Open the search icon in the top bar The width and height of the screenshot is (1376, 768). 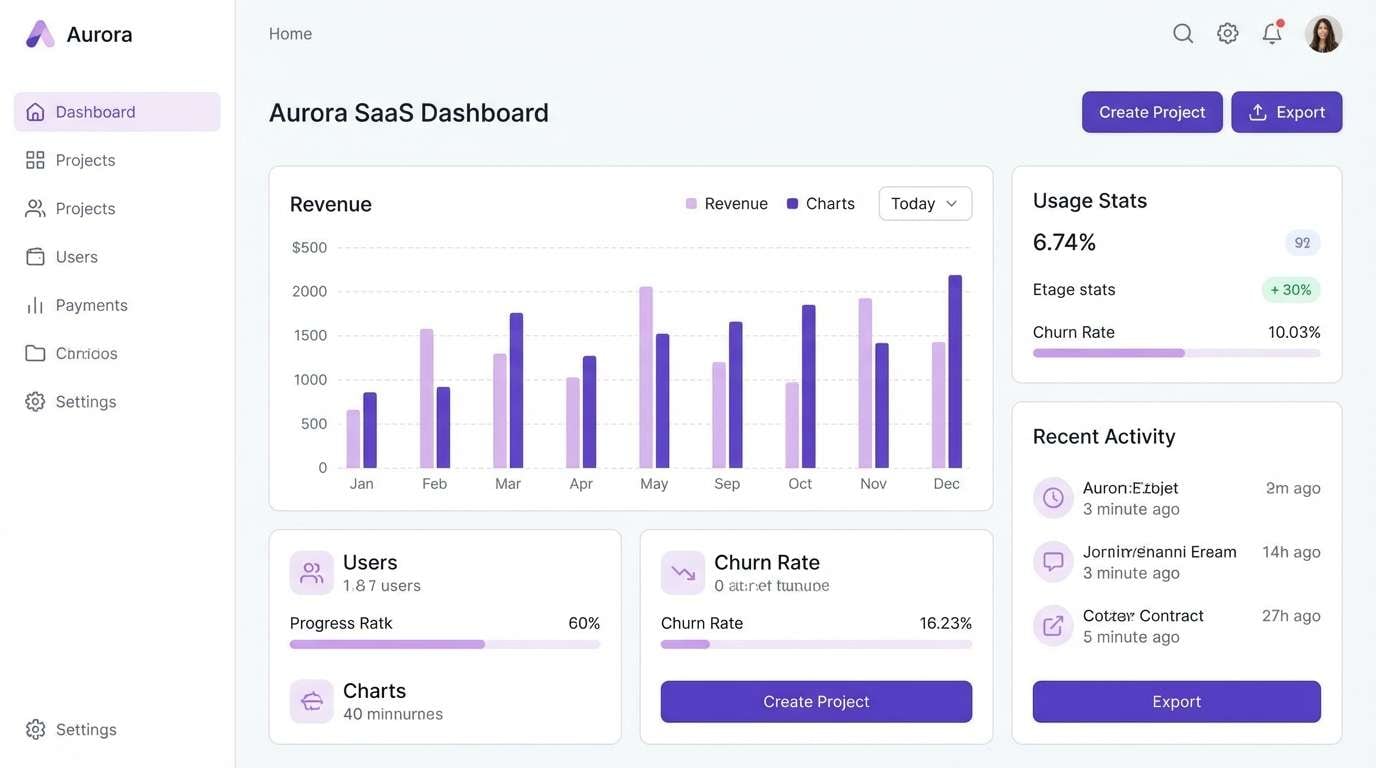point(1183,31)
